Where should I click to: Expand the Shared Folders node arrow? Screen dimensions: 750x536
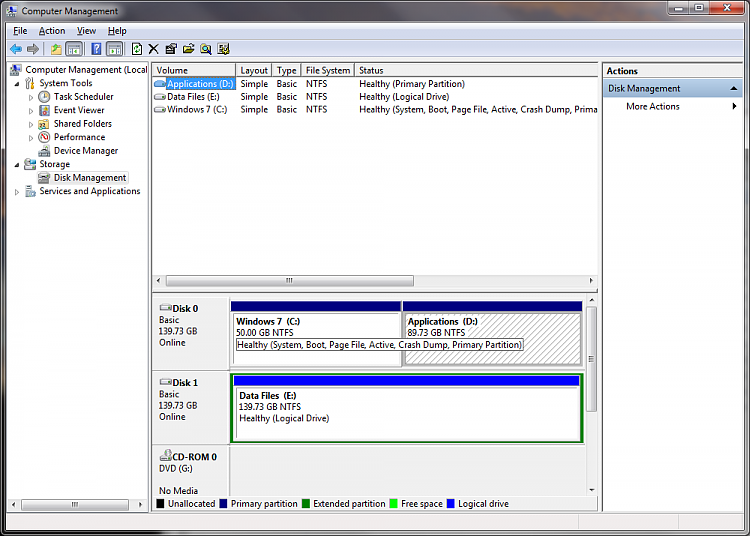[x=31, y=124]
